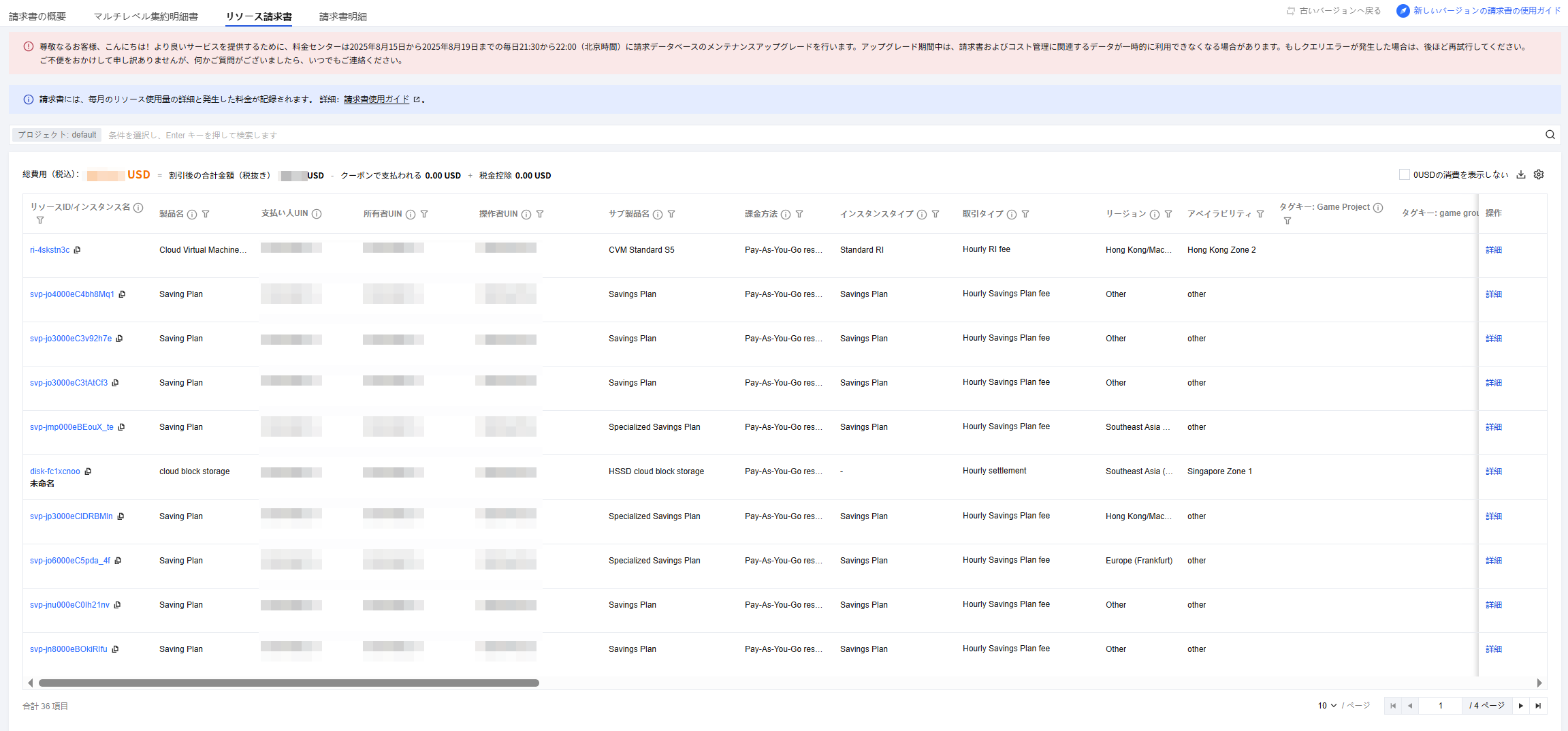Image resolution: width=1568 pixels, height=731 pixels.
Task: Click the search magnifier icon
Action: [1550, 135]
